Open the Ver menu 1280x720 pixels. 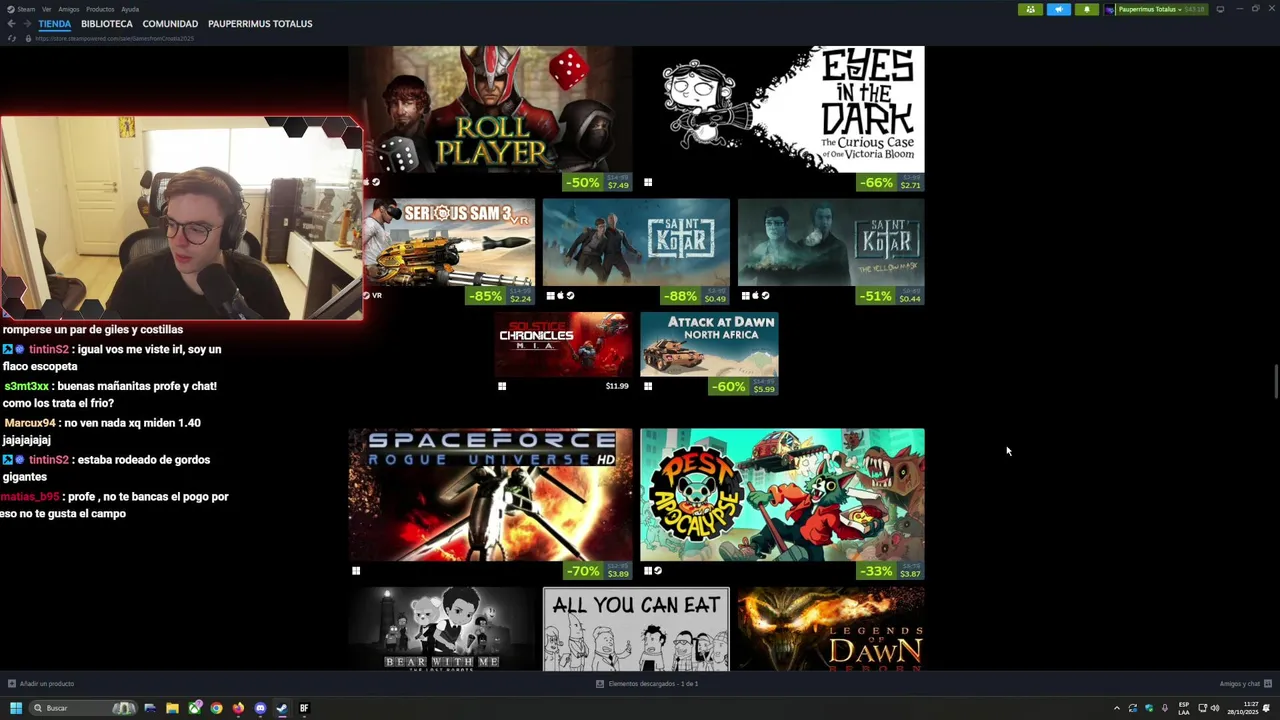pyautogui.click(x=46, y=9)
